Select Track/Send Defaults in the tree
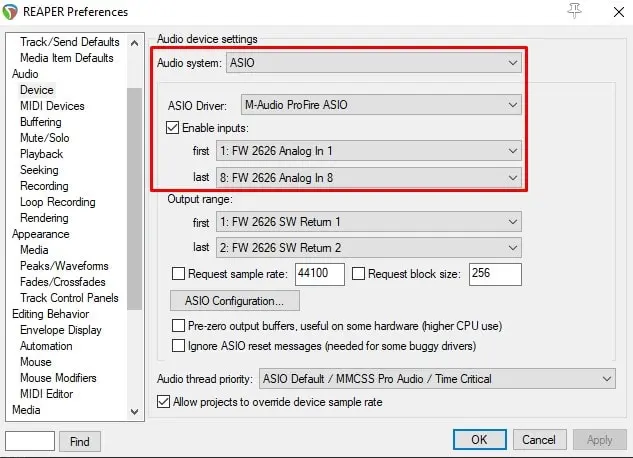This screenshot has width=633, height=458. pos(70,42)
